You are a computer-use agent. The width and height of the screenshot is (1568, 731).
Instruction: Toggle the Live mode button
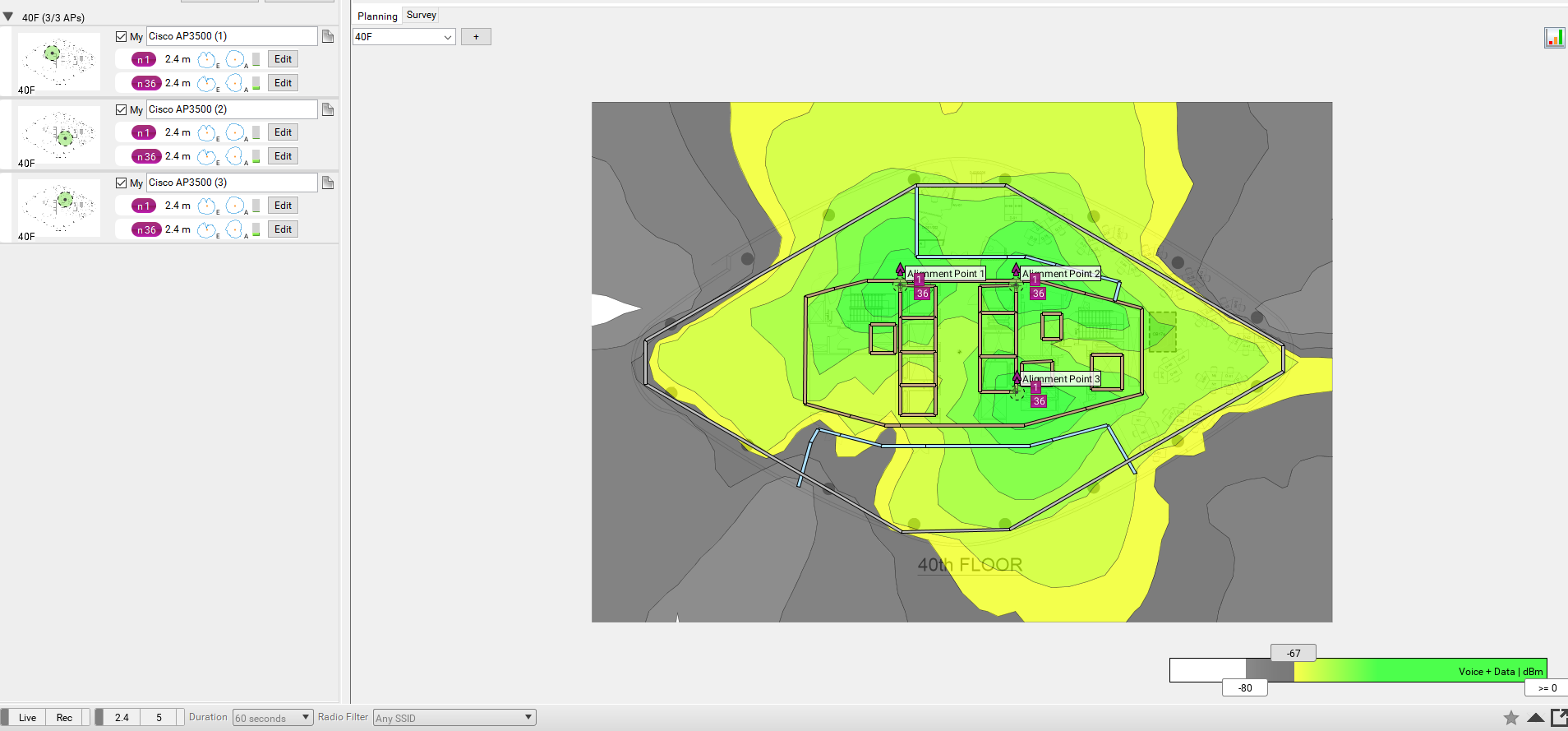(27, 718)
